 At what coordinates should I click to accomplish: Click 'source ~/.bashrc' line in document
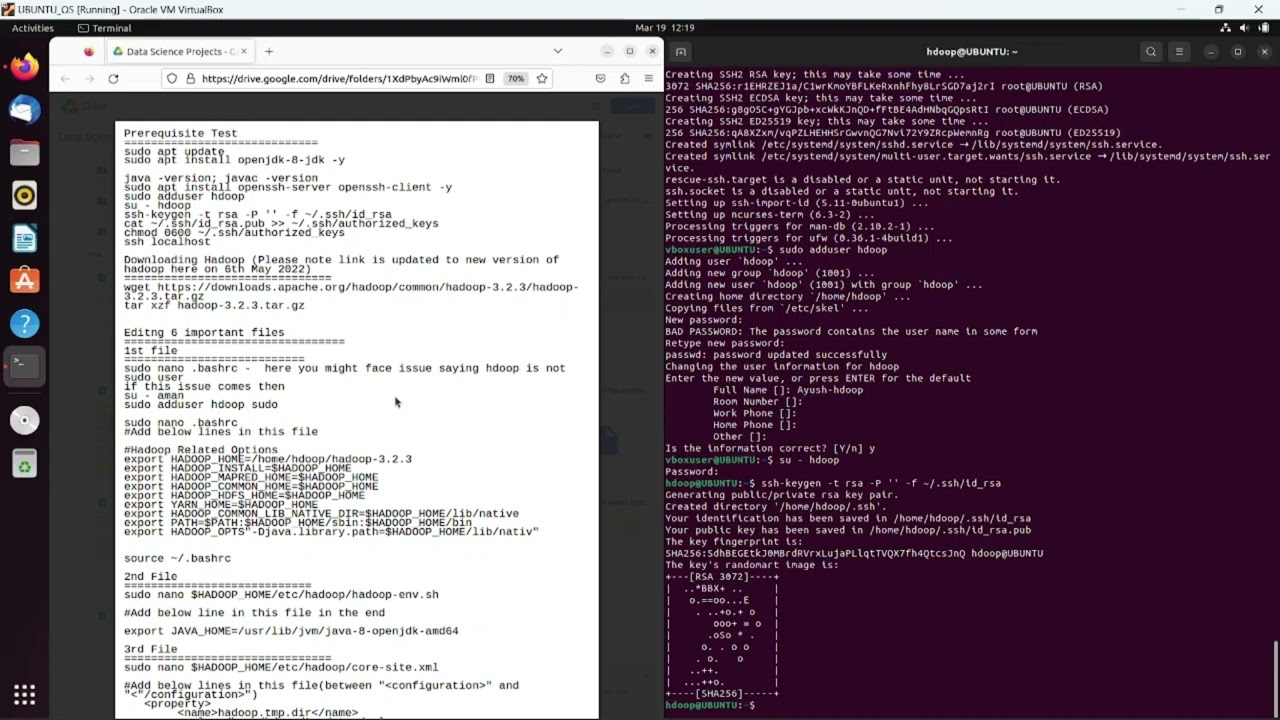[x=177, y=558]
